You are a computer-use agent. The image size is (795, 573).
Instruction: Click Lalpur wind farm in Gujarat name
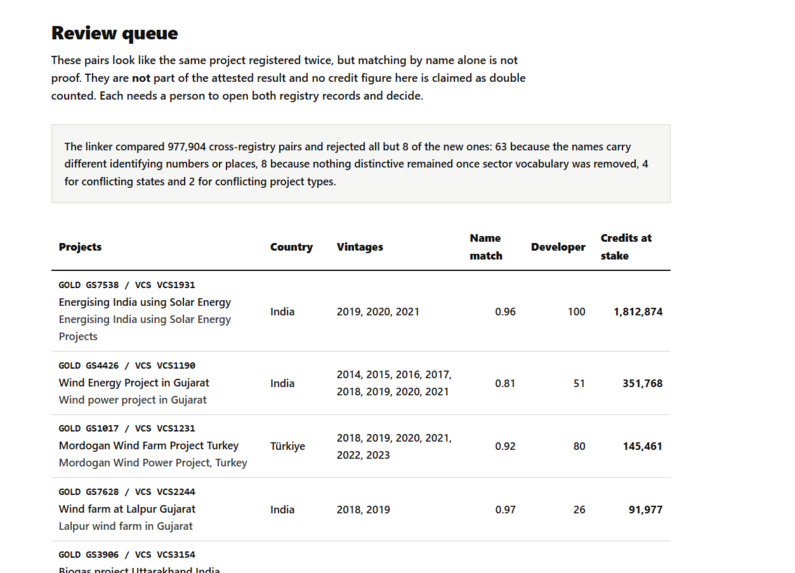click(x=126, y=526)
